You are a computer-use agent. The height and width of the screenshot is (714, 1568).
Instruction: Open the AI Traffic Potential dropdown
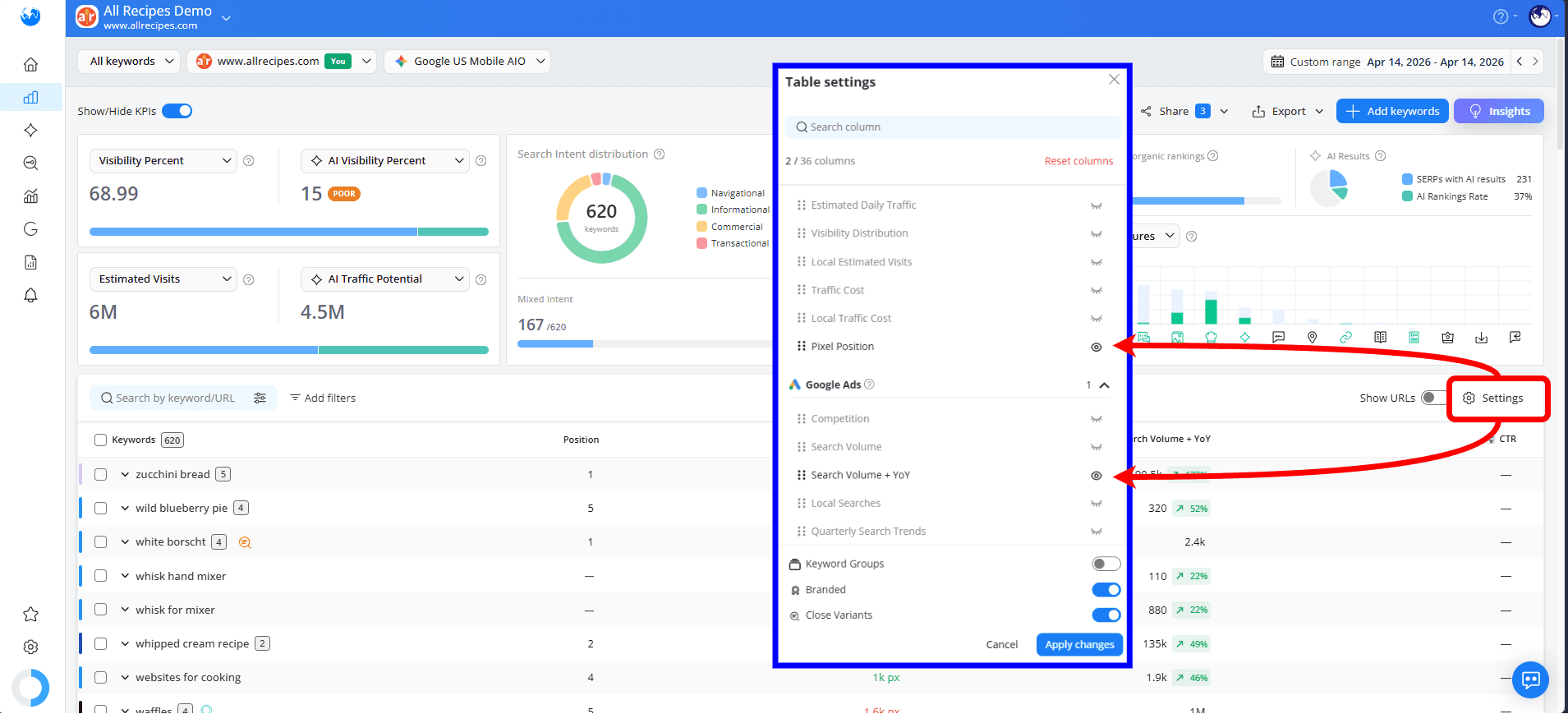[384, 279]
